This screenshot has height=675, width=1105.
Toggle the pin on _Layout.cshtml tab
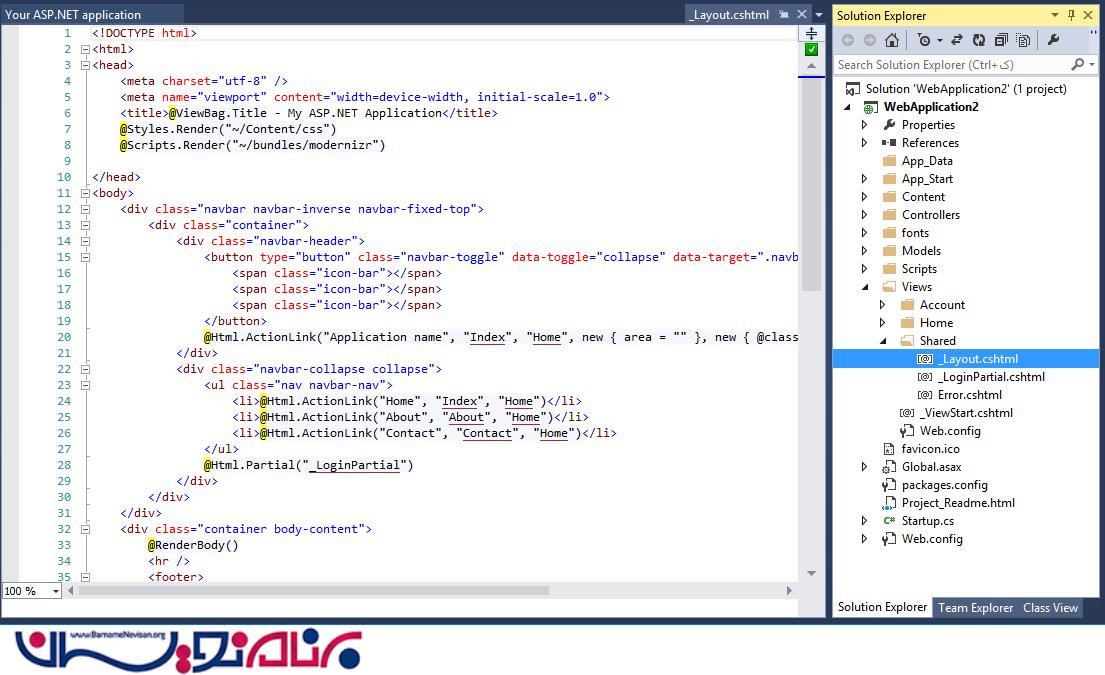pos(784,15)
